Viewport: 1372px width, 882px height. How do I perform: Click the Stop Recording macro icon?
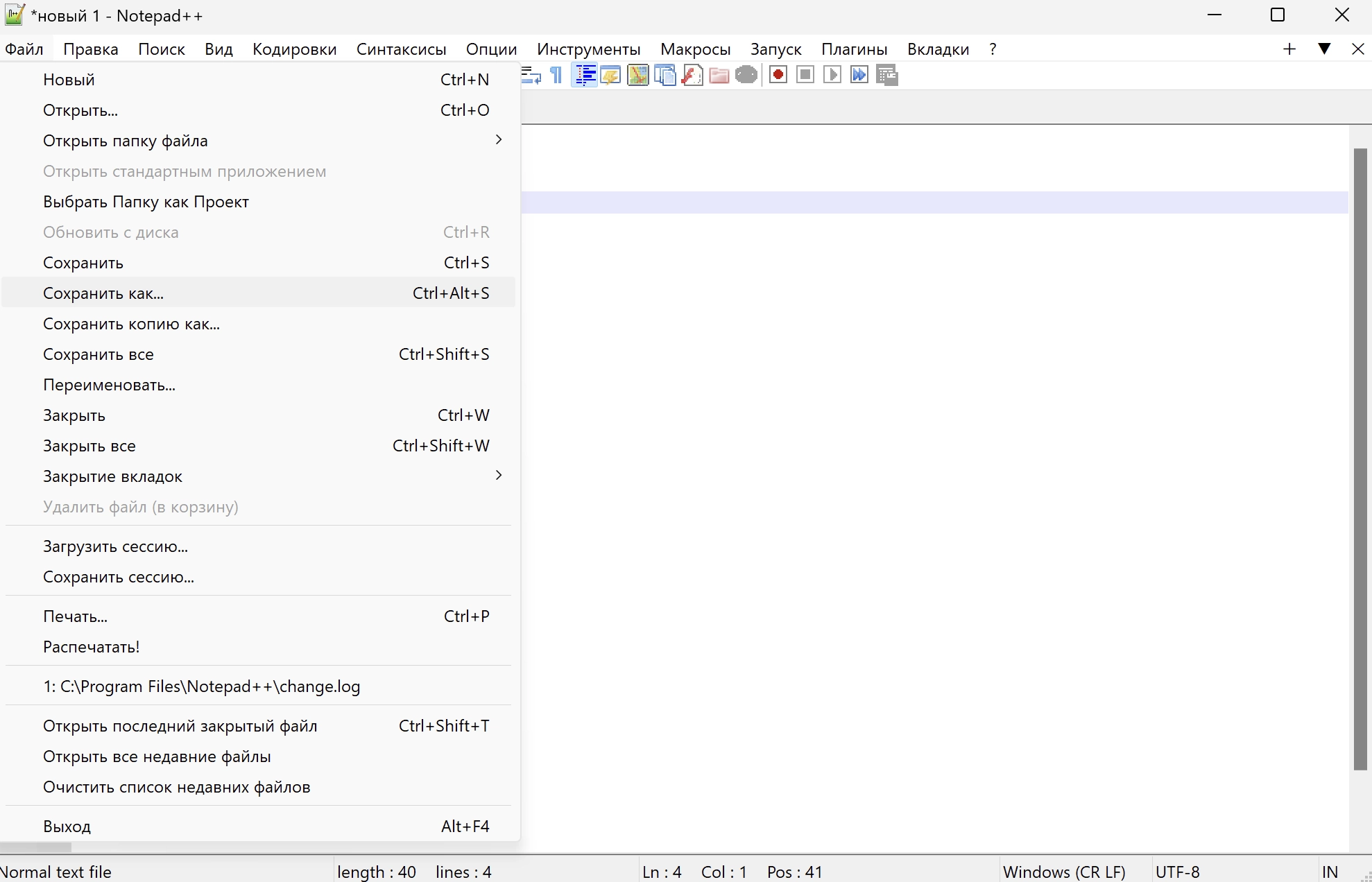click(x=805, y=75)
